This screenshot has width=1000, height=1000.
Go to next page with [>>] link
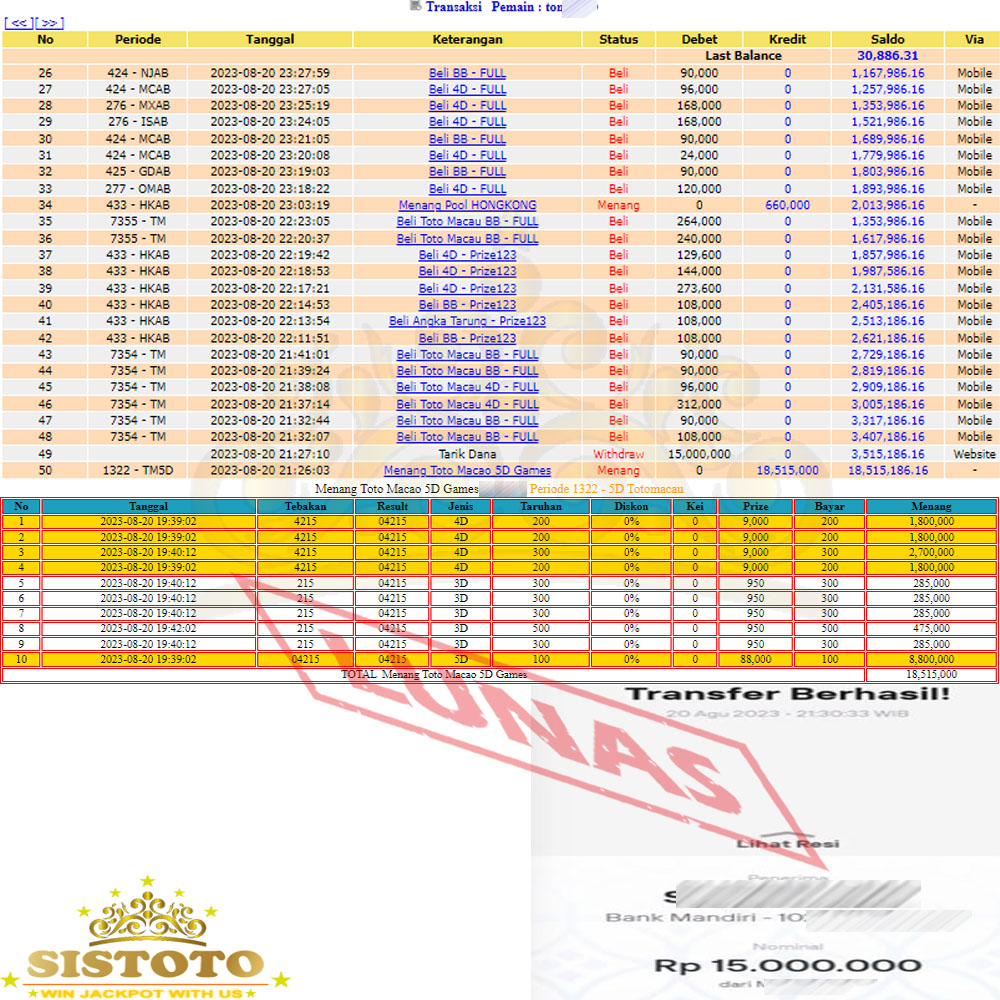tap(49, 23)
